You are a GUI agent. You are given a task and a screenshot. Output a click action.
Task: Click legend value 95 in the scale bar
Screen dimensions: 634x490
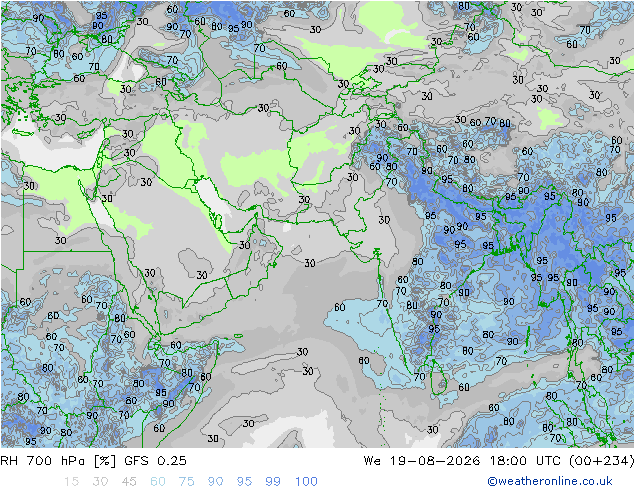244,482
